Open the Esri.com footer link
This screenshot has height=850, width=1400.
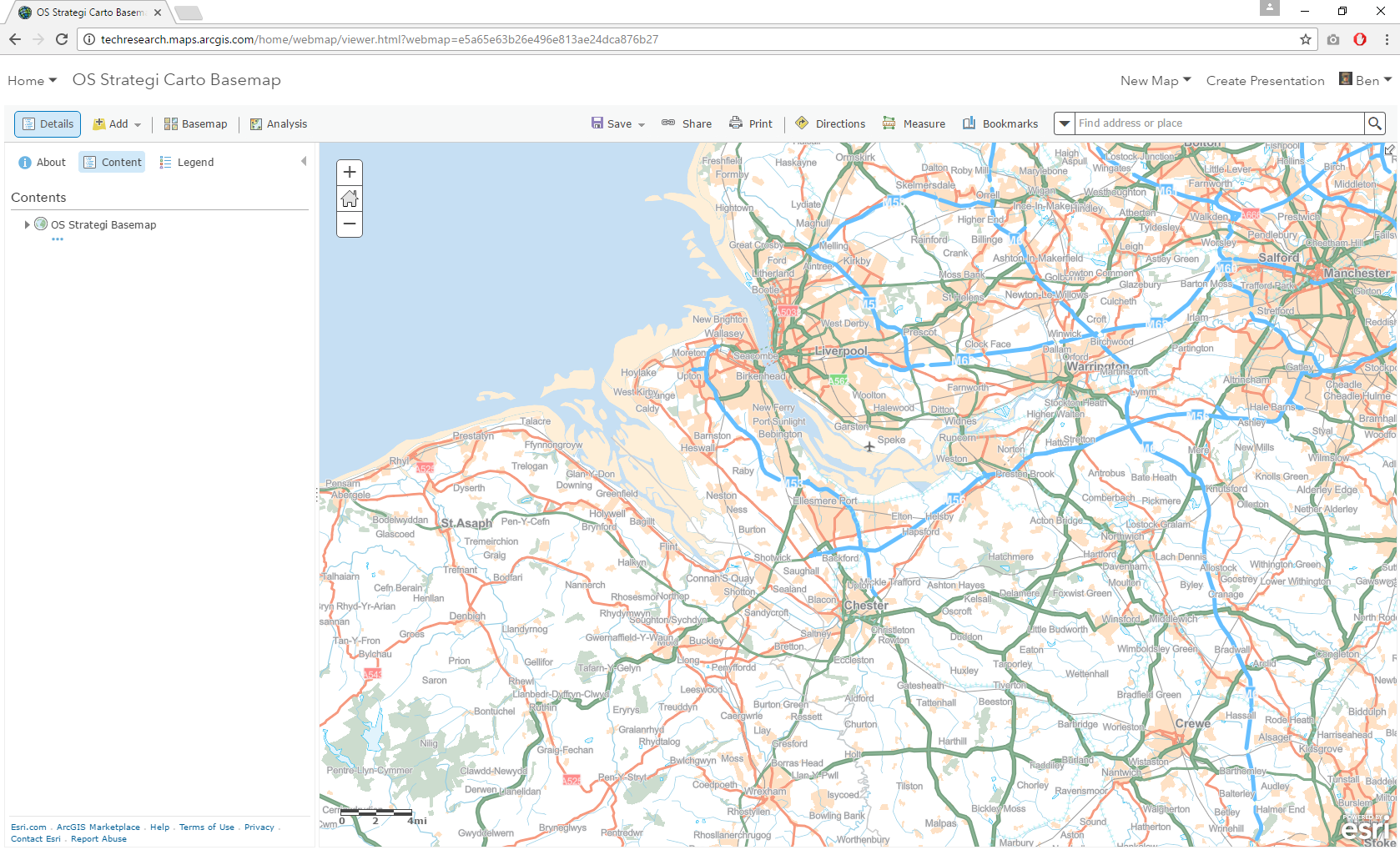point(28,827)
